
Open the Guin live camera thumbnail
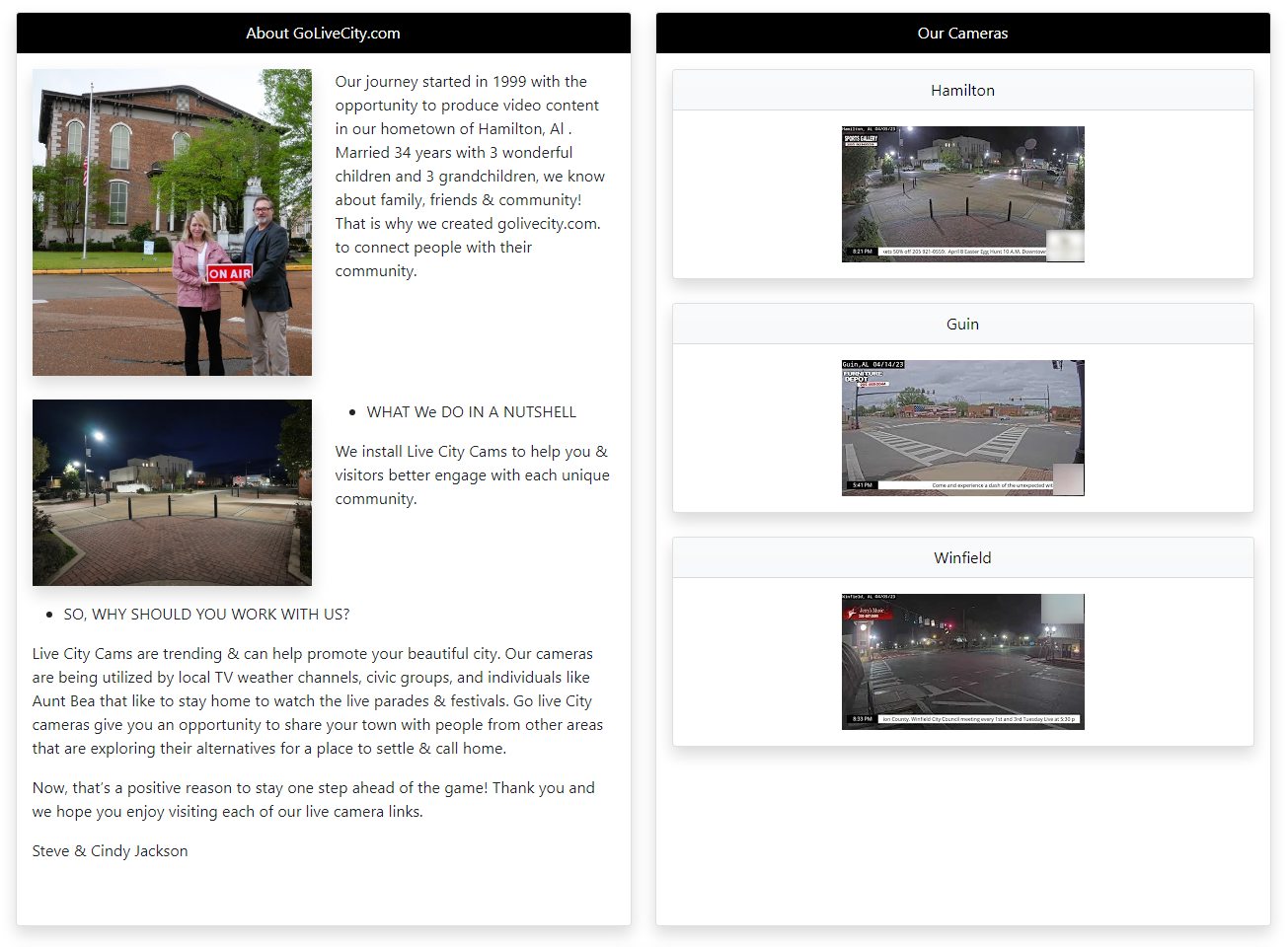(x=962, y=427)
